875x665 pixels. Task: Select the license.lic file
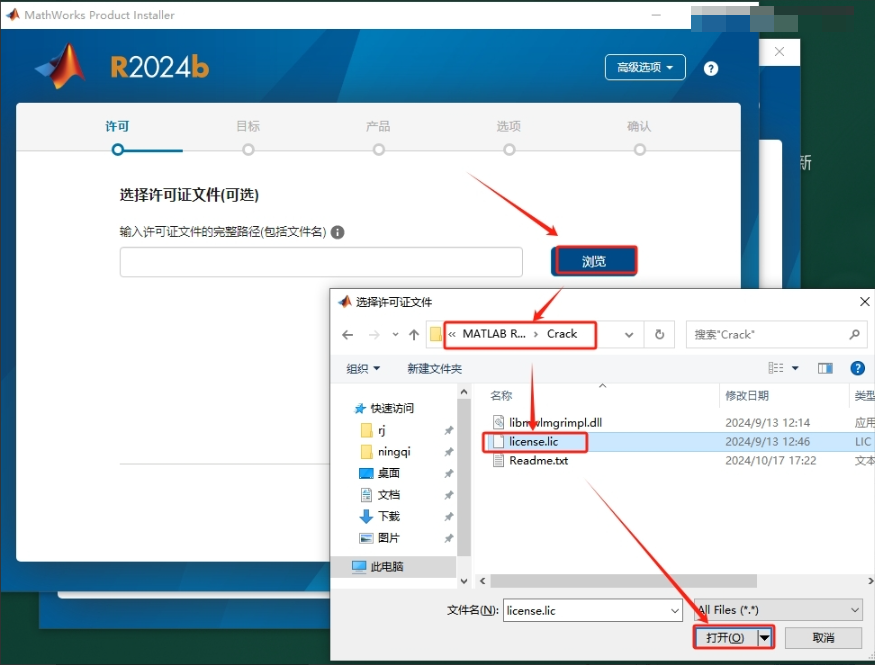click(533, 442)
